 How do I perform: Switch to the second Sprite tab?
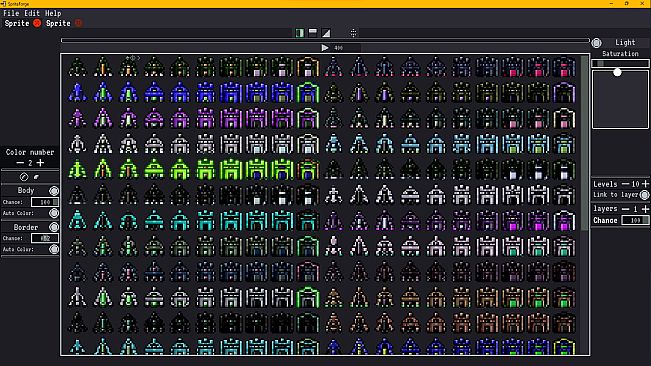[58, 23]
